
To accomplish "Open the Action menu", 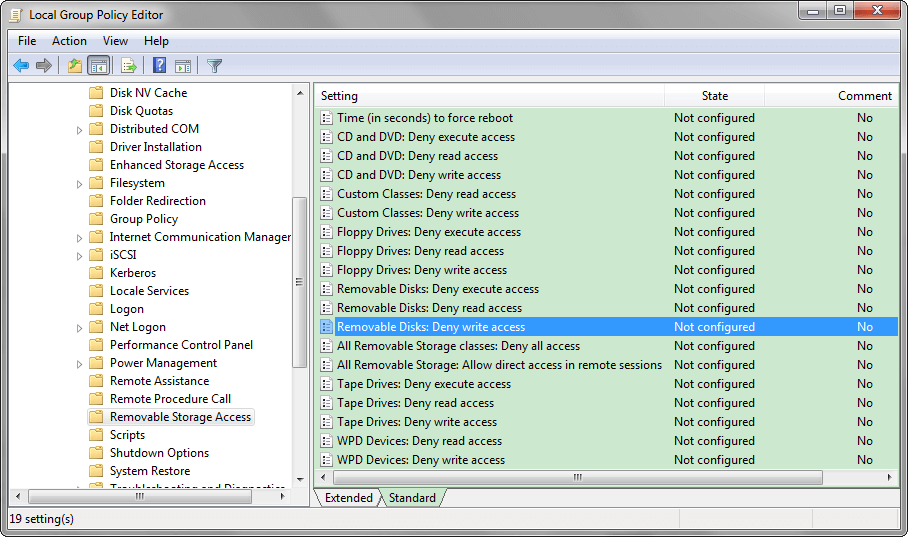I will tap(69, 41).
